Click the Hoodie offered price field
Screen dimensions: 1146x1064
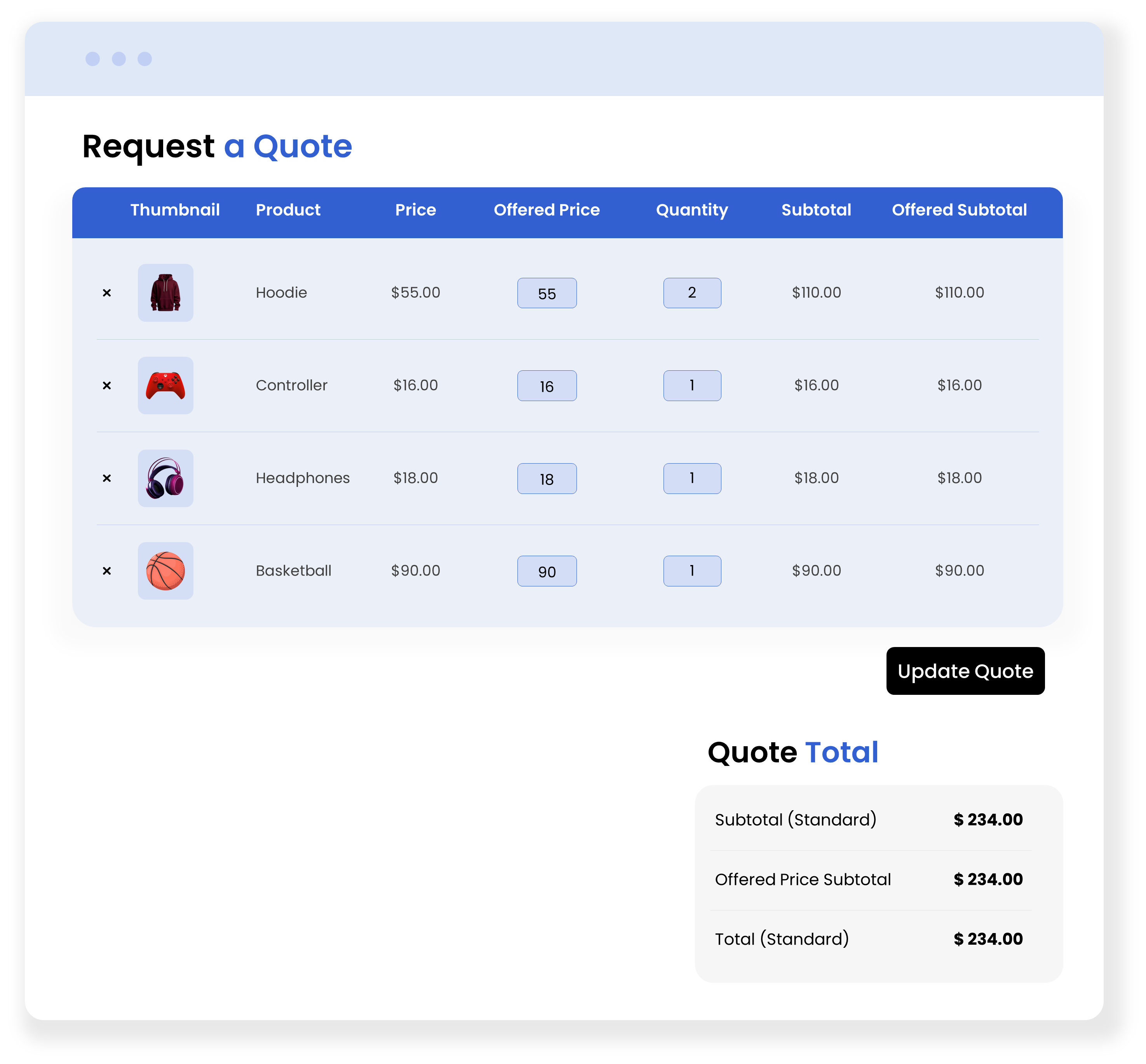coord(546,293)
